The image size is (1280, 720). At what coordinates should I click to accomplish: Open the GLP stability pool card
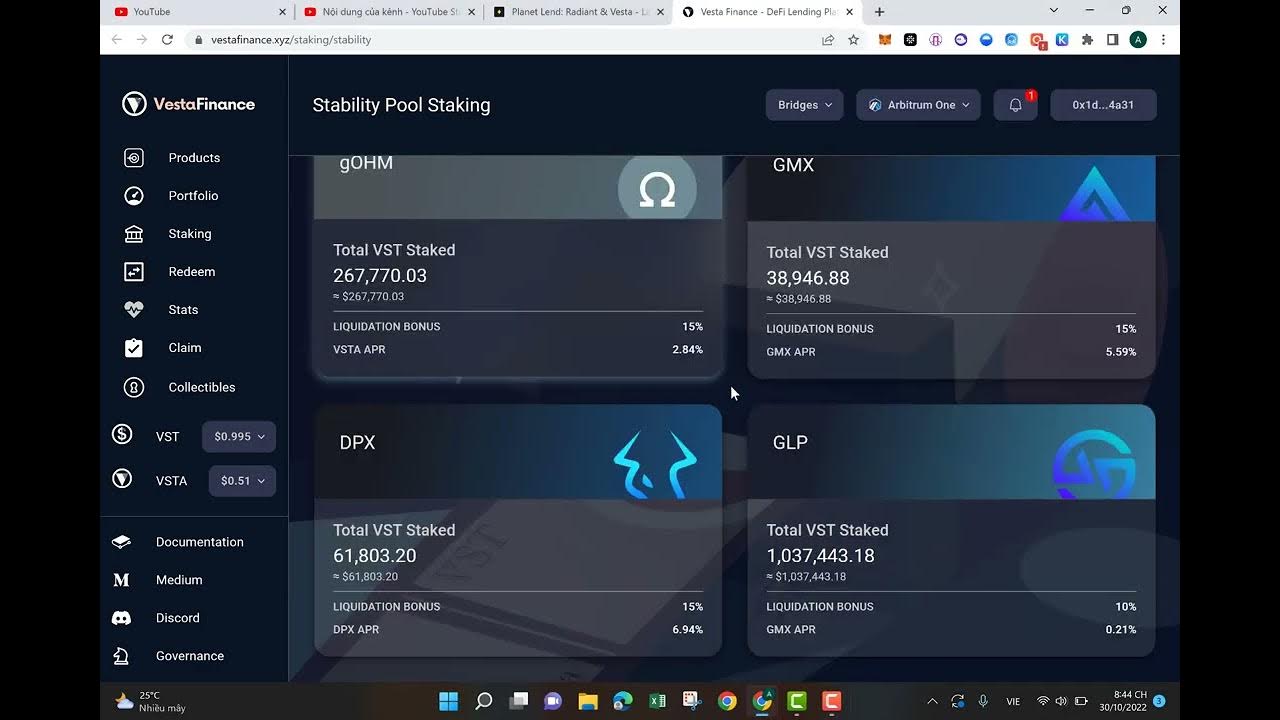951,530
